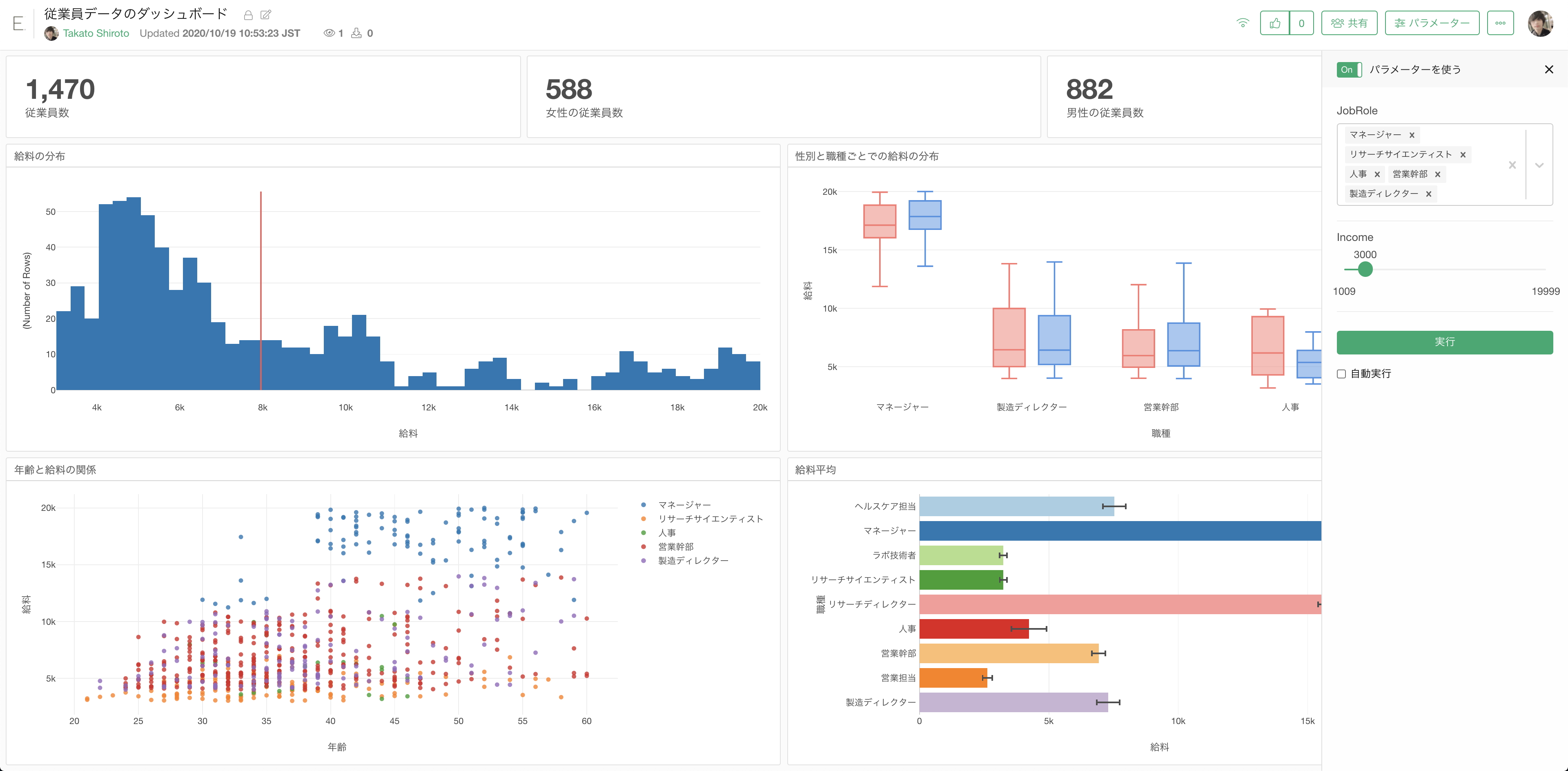The height and width of the screenshot is (771, 1568).
Task: Close the parameter panel
Action: (x=1548, y=69)
